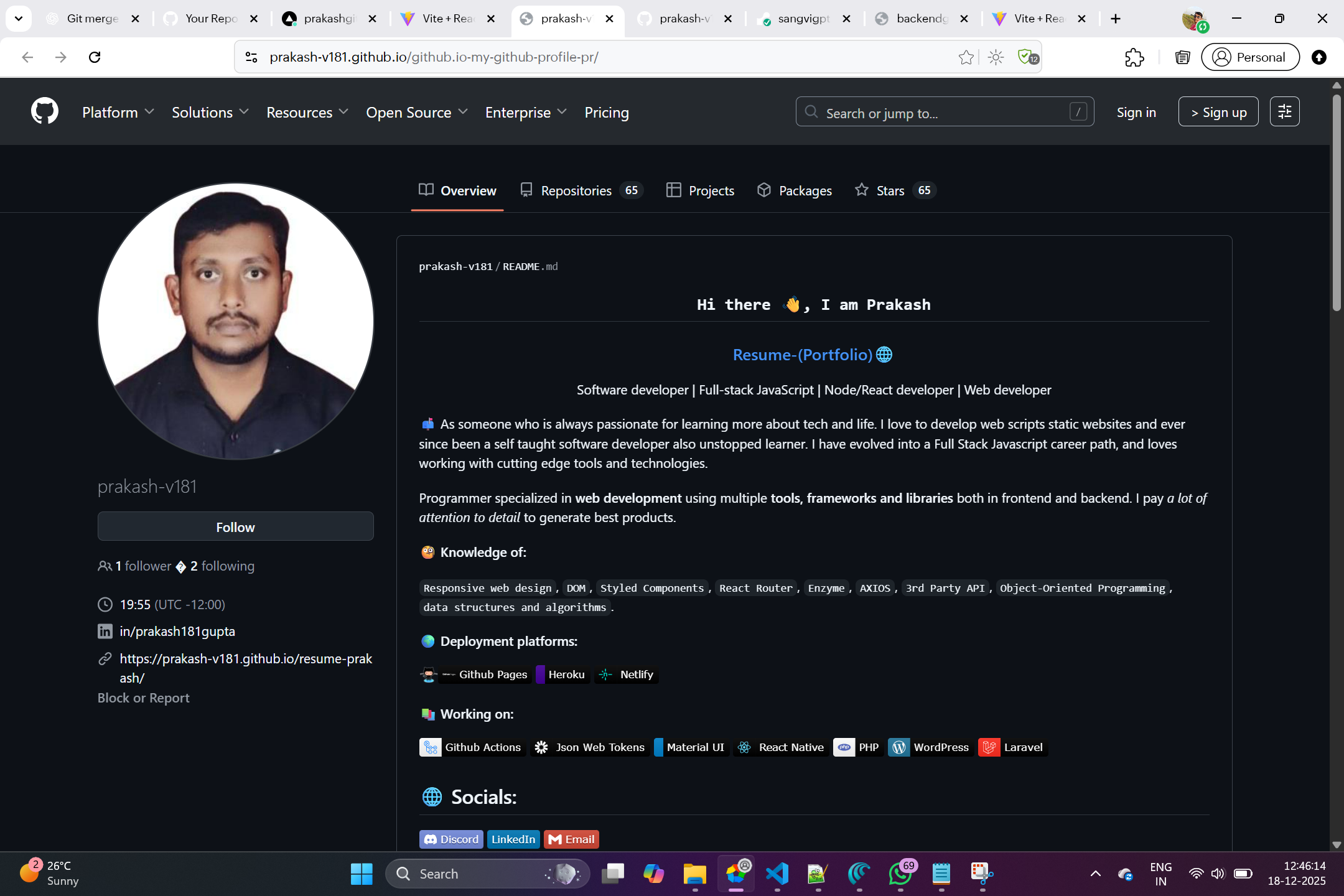Viewport: 1344px width, 896px height.
Task: Select the Heroku deployment platform badge
Action: pos(561,674)
